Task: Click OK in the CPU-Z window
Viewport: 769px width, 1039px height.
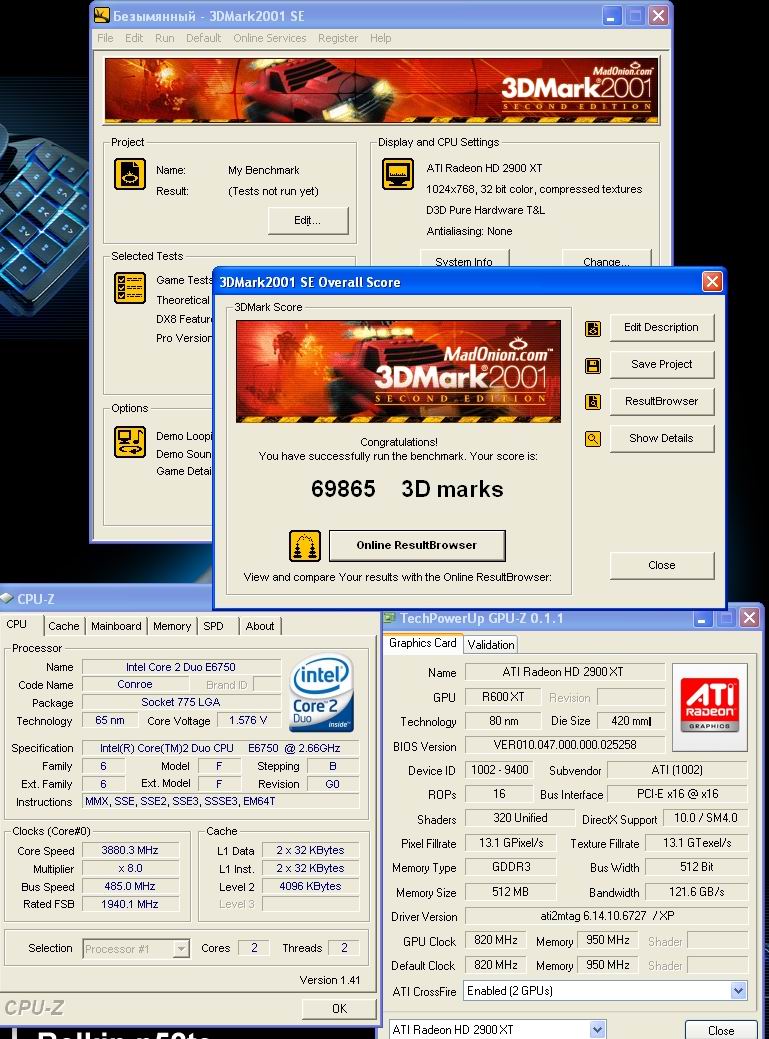Action: (339, 1009)
